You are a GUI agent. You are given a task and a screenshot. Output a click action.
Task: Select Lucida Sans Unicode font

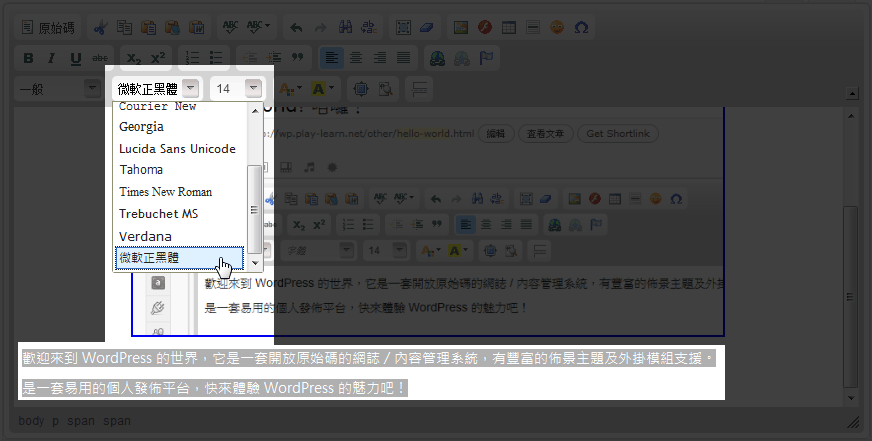point(180,148)
